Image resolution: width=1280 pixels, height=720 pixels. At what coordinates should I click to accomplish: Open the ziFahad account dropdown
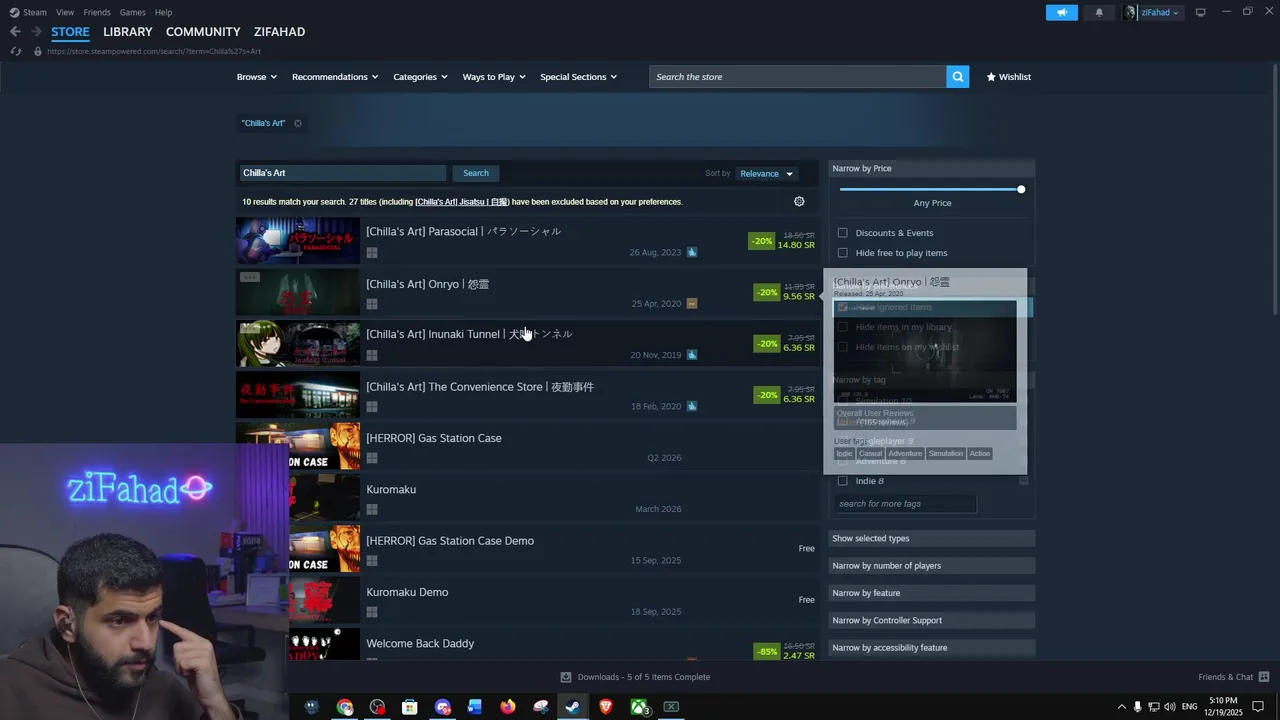pos(1160,13)
